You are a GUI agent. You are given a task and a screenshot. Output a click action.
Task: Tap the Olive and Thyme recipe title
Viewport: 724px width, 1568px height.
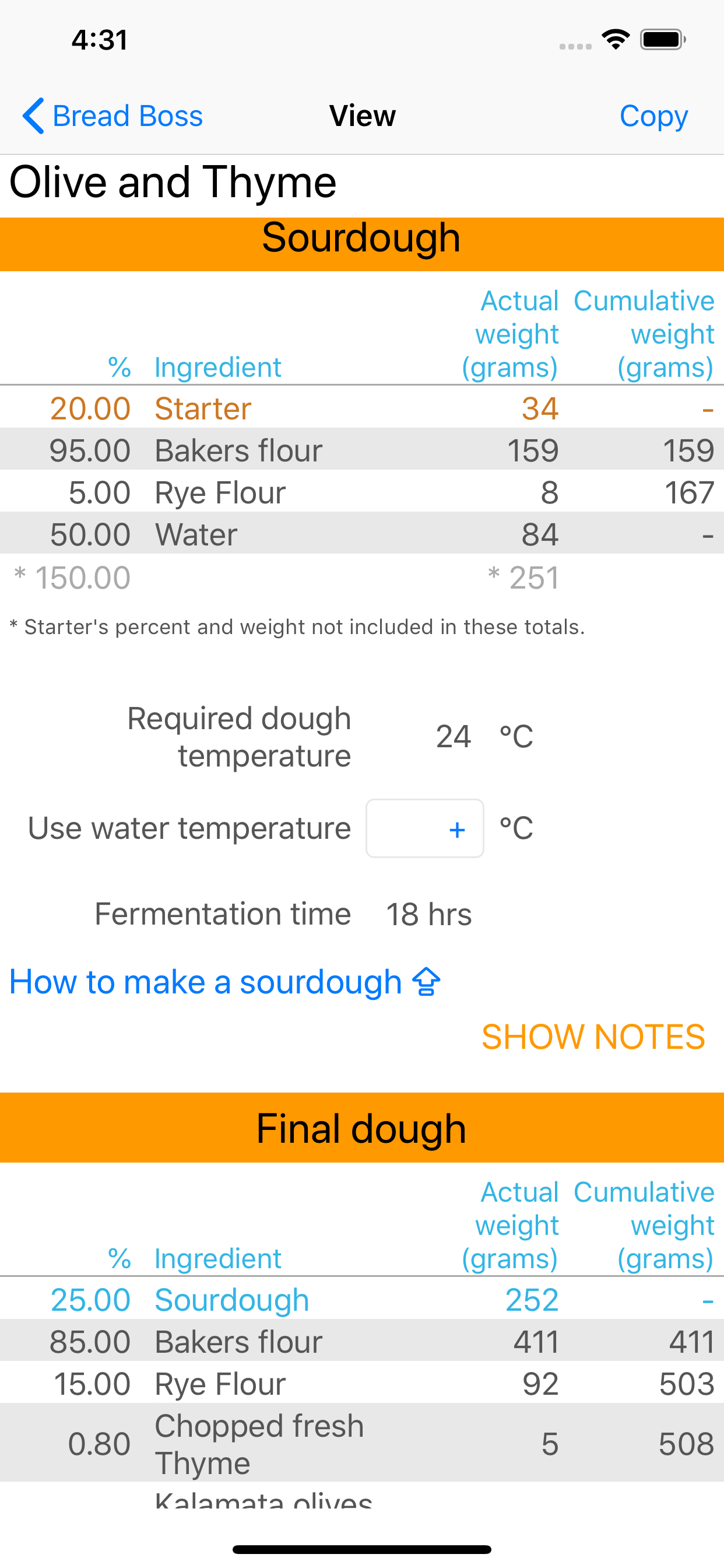(x=173, y=183)
